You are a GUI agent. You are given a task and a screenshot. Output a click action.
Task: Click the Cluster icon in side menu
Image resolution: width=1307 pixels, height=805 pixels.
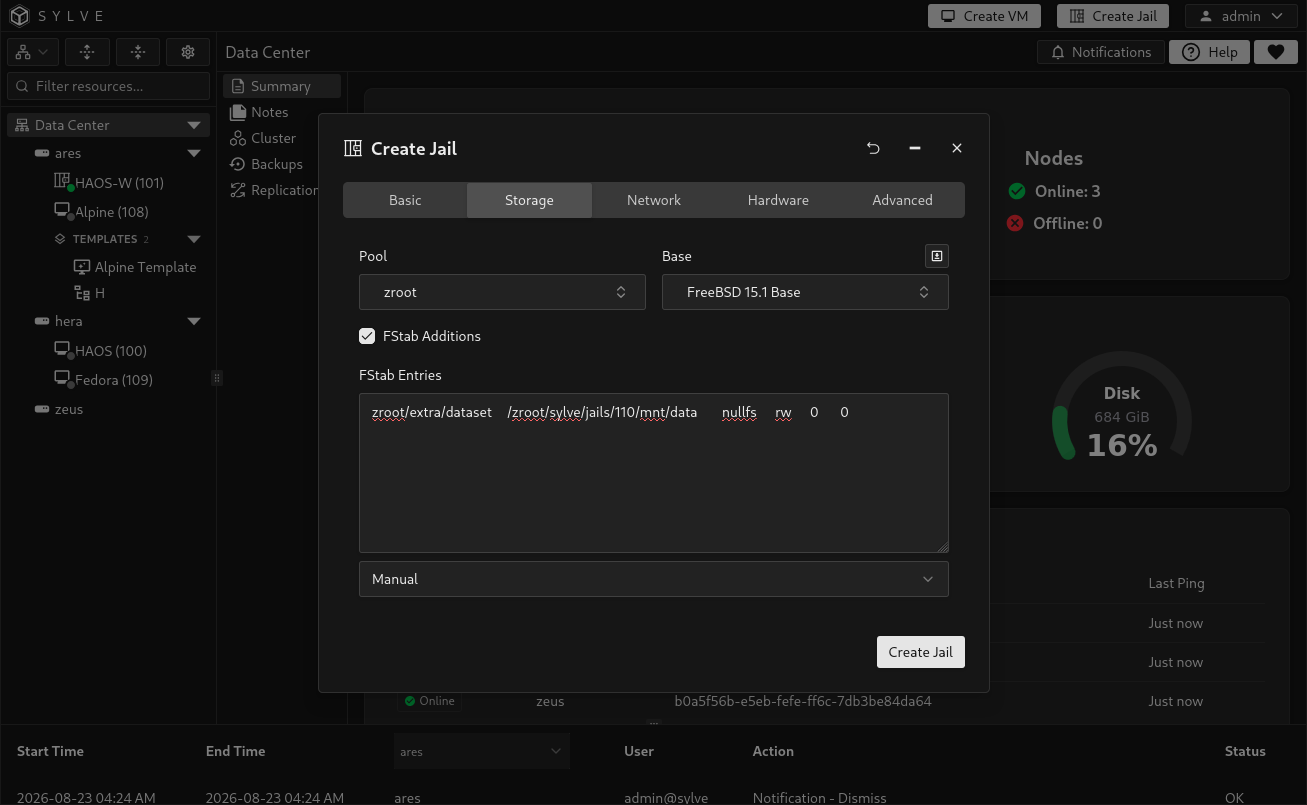(x=238, y=138)
